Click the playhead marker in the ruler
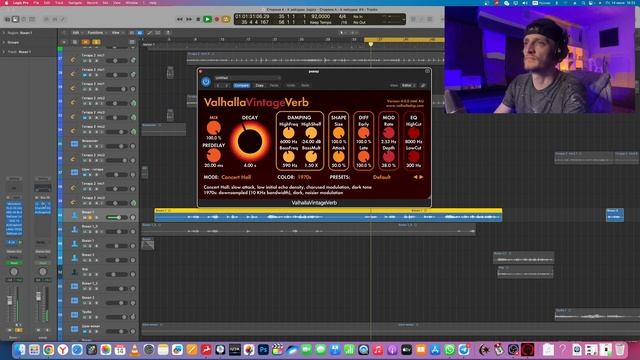This screenshot has height=360, width=640. point(371,44)
